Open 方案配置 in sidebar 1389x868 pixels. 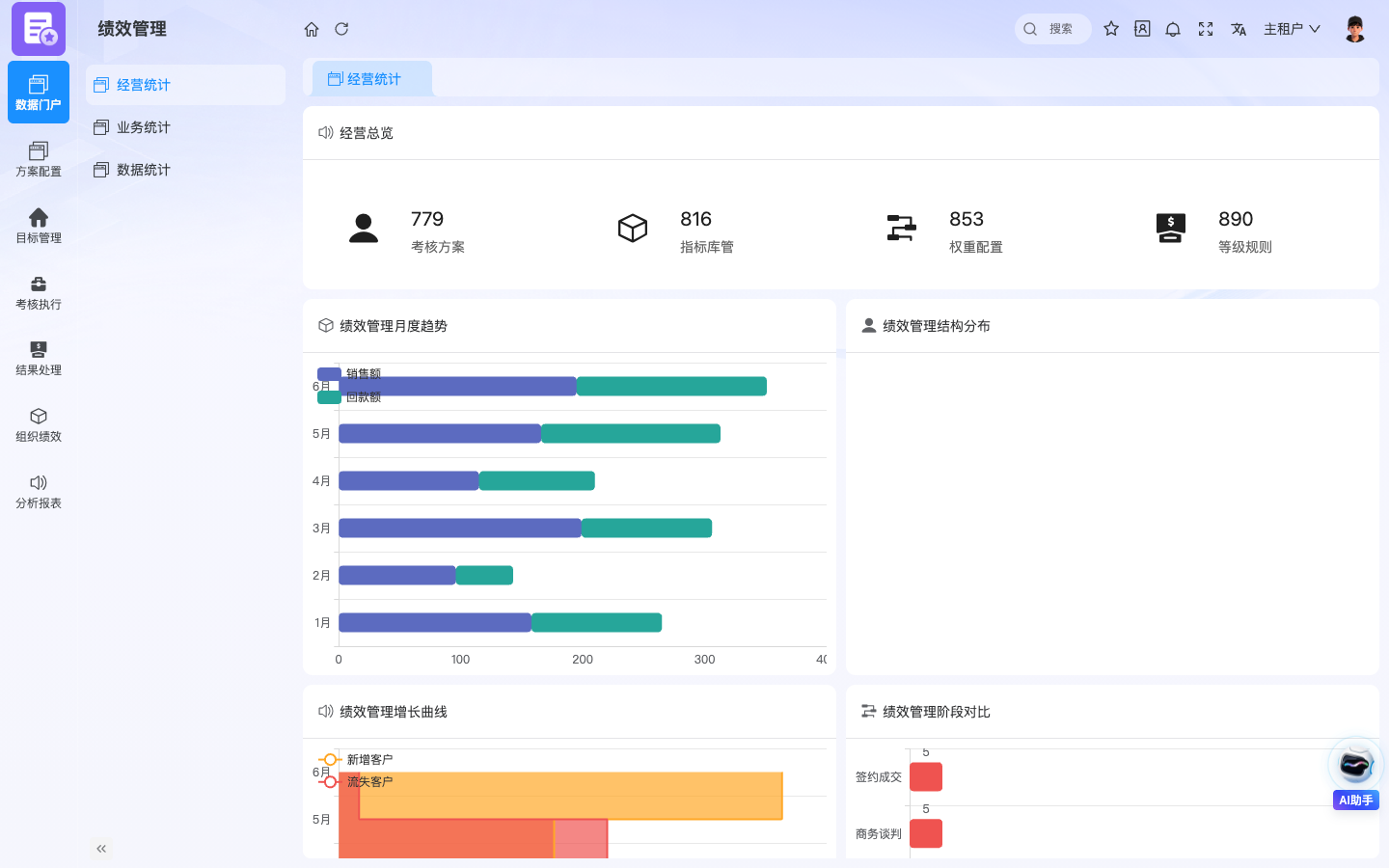[x=39, y=159]
